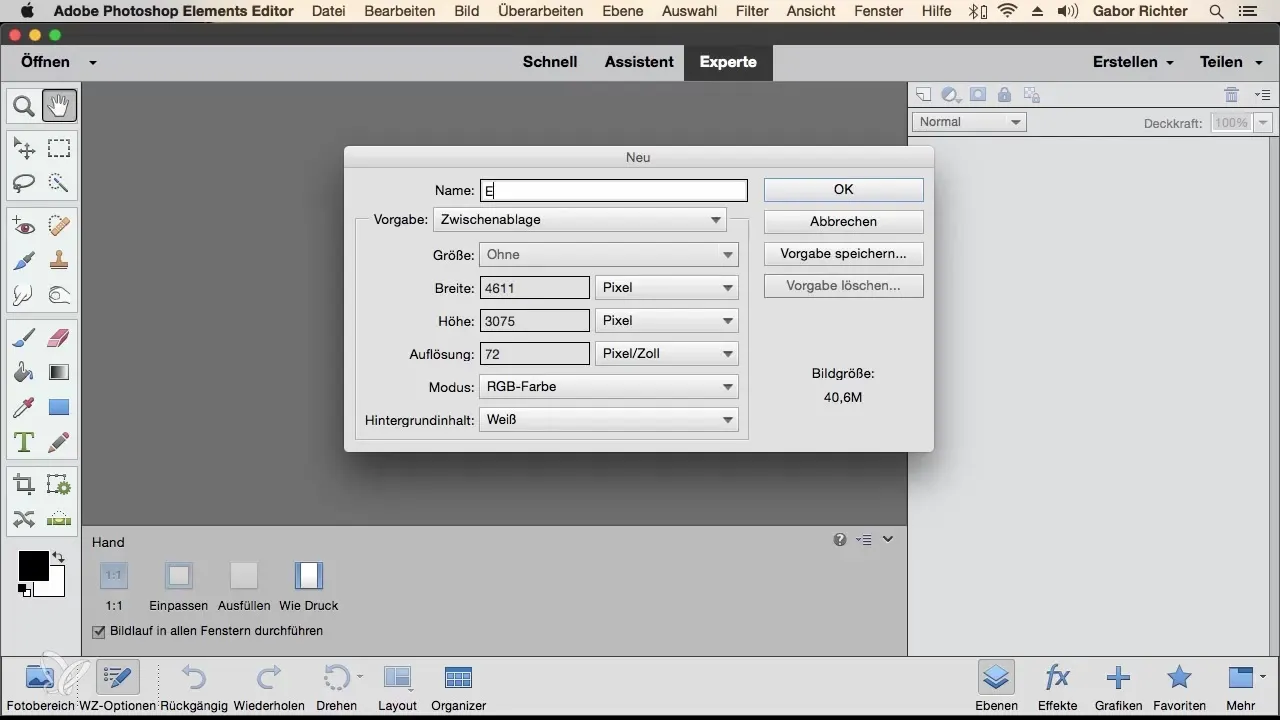The image size is (1280, 720).
Task: Select the Sponge tool
Action: [x=59, y=294]
